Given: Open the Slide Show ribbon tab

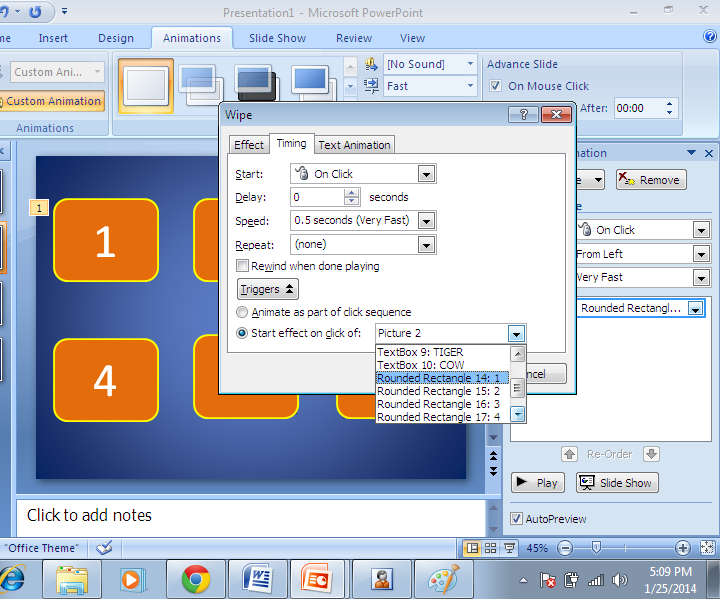Looking at the screenshot, I should click(277, 38).
